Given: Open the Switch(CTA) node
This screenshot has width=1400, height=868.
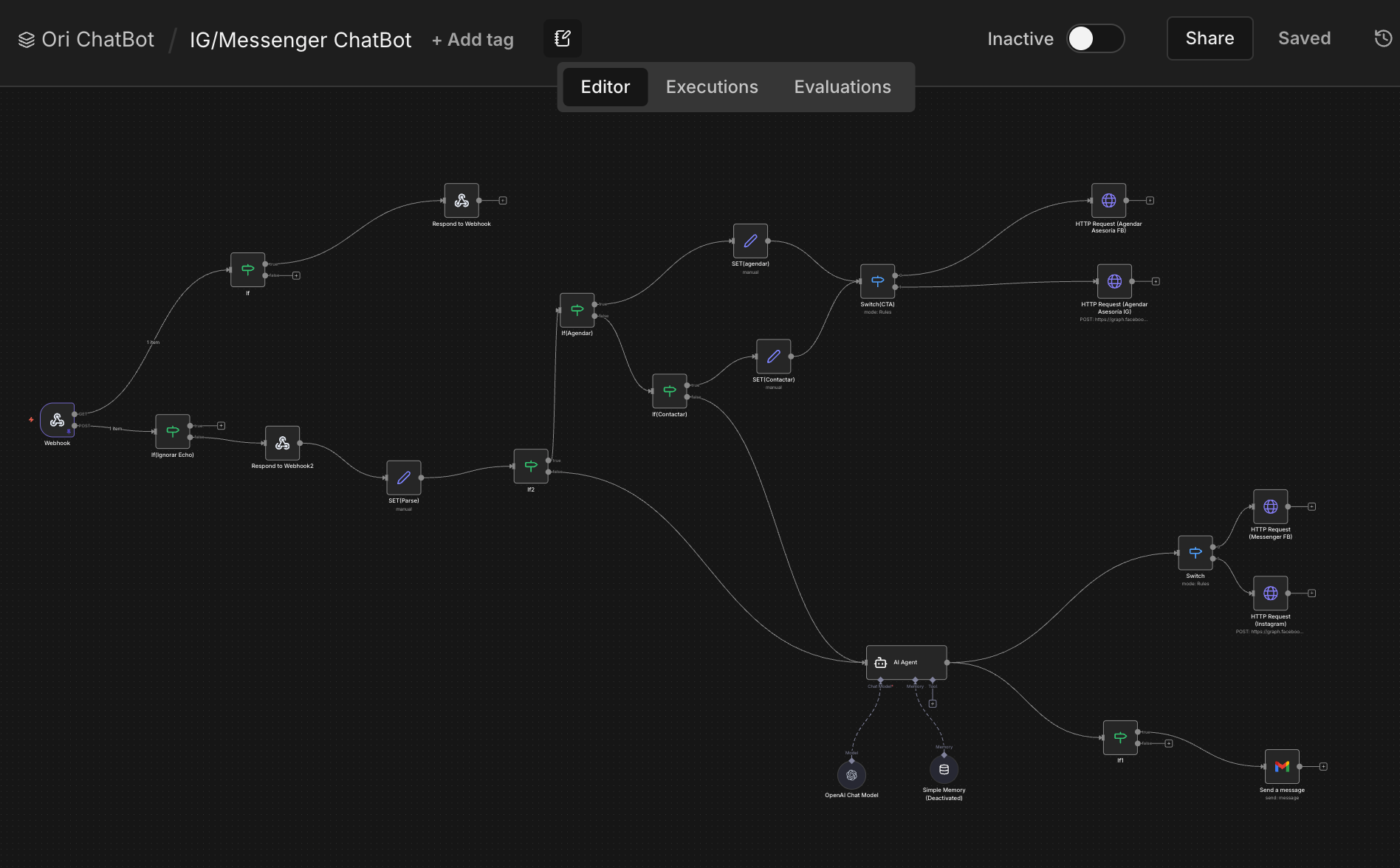Looking at the screenshot, I should (878, 280).
